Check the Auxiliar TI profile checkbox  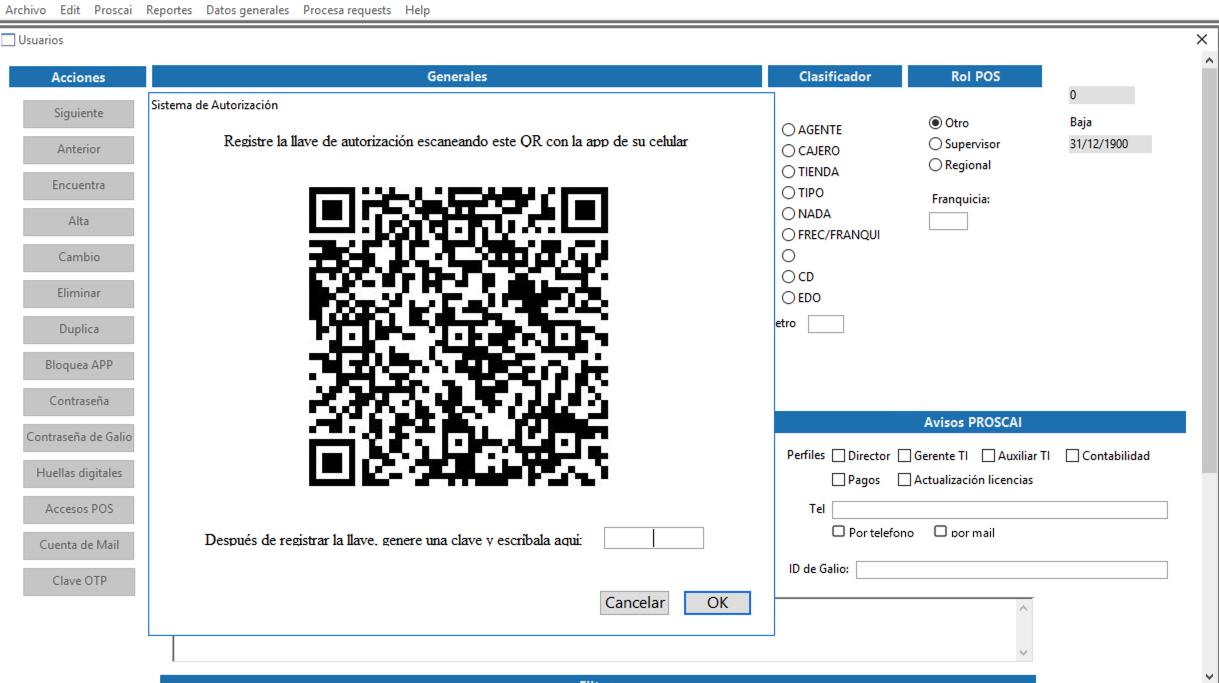click(989, 456)
